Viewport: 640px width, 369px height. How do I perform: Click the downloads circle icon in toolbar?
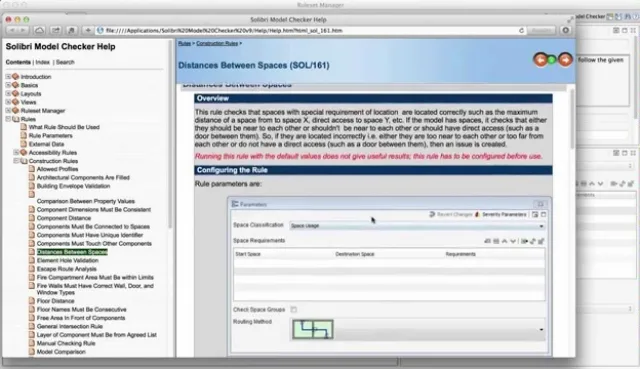[x=566, y=31]
